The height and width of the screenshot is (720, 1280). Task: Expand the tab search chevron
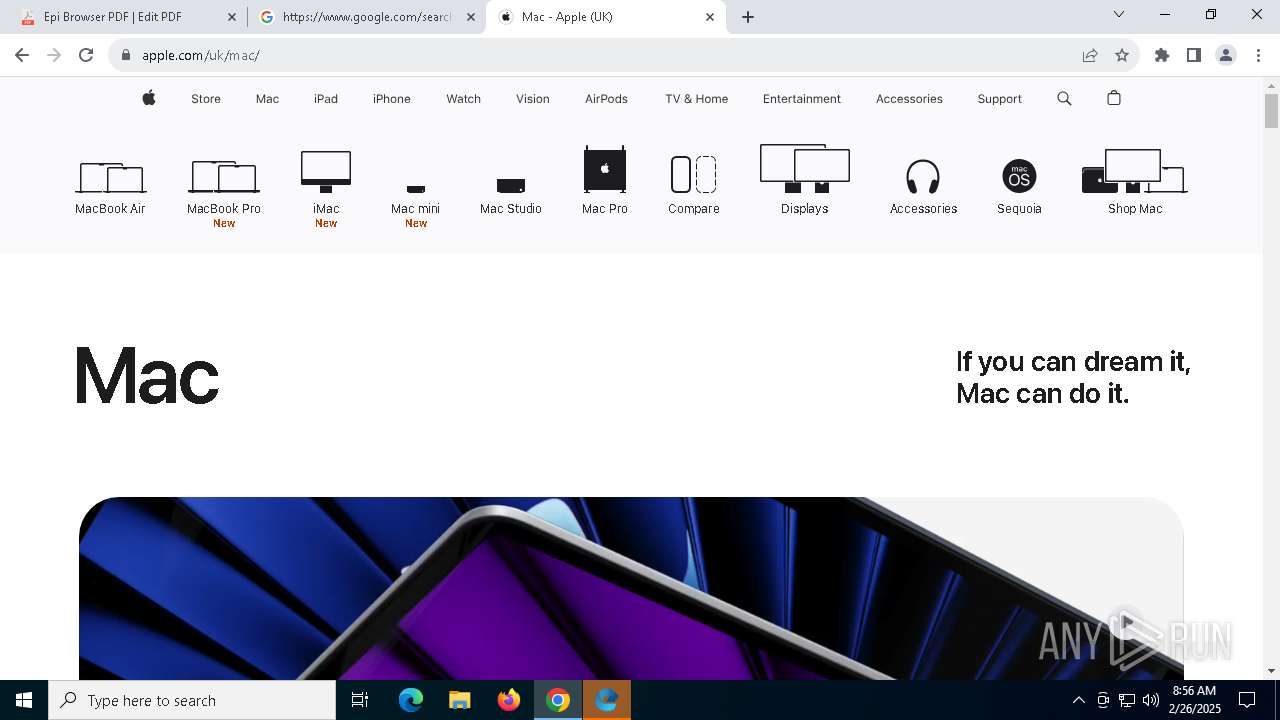coord(1119,14)
